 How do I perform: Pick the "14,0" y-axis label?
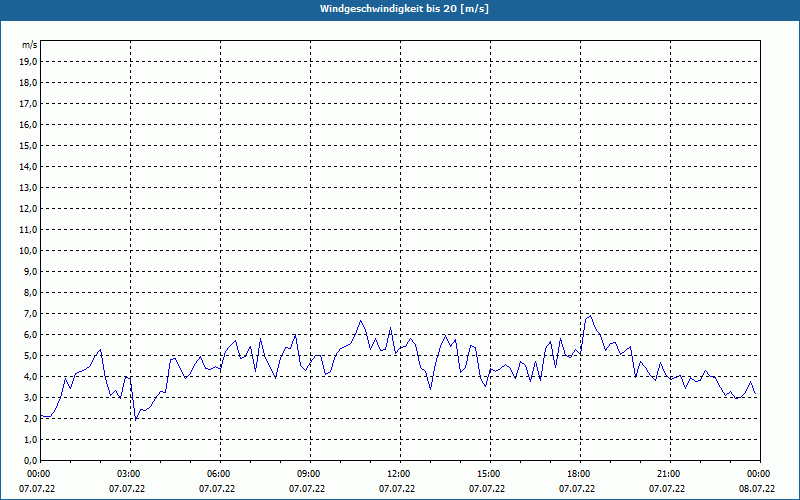pyautogui.click(x=29, y=166)
